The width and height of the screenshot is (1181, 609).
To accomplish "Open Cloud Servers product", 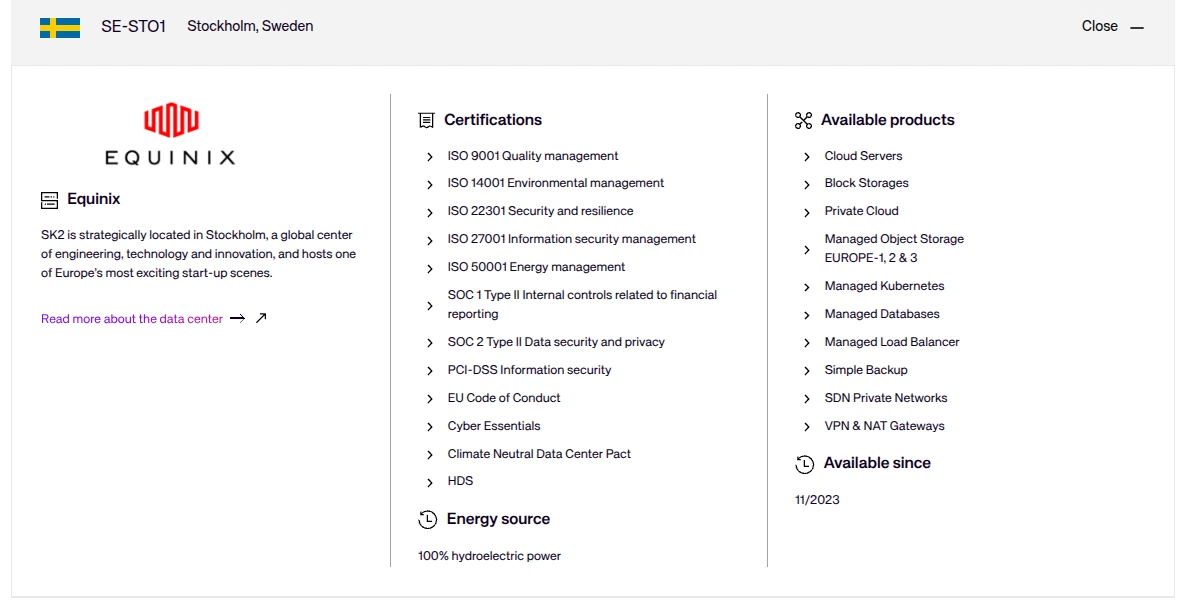I will coord(863,156).
